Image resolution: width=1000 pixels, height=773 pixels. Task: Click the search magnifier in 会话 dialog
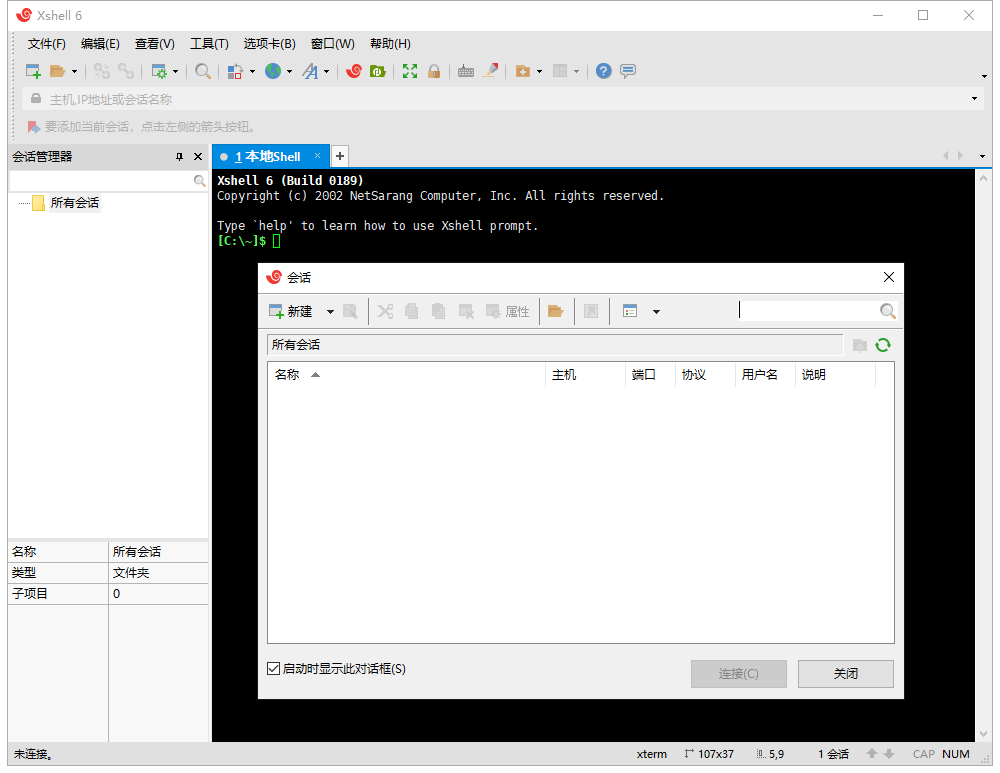click(x=887, y=311)
